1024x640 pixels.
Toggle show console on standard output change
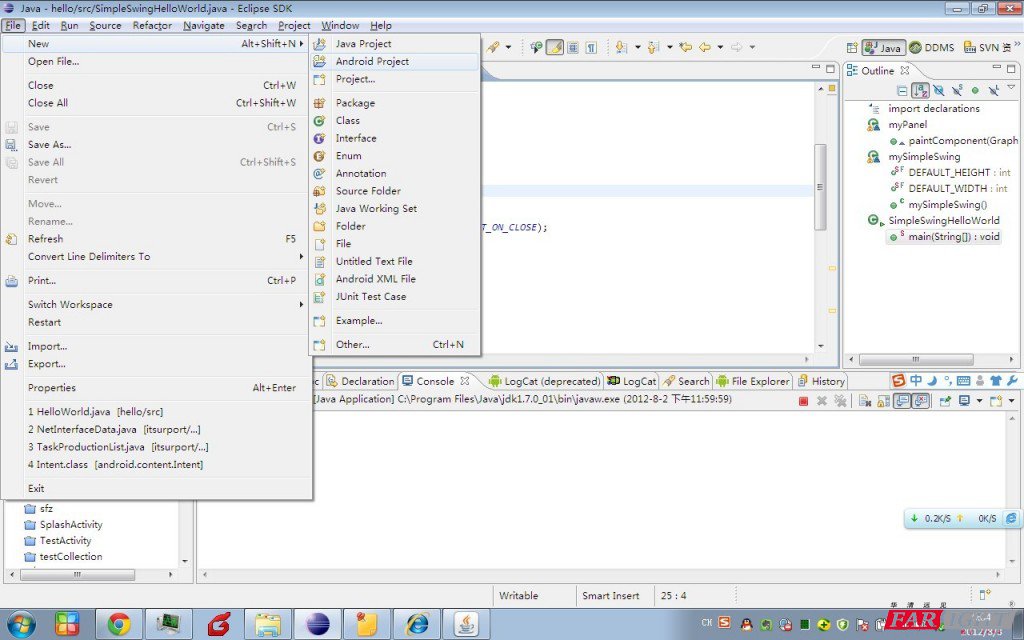[x=902, y=401]
